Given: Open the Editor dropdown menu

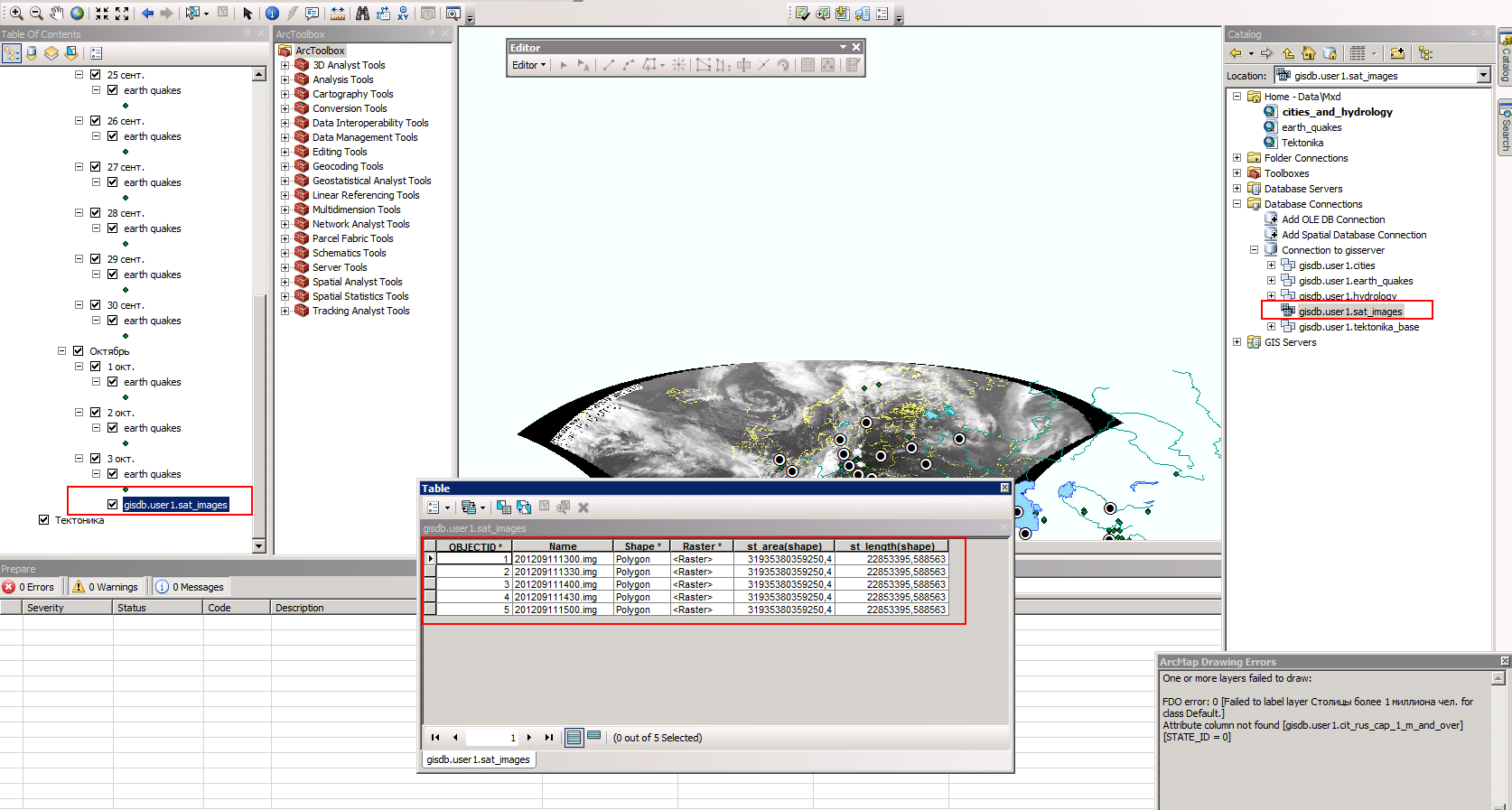Looking at the screenshot, I should [x=528, y=65].
